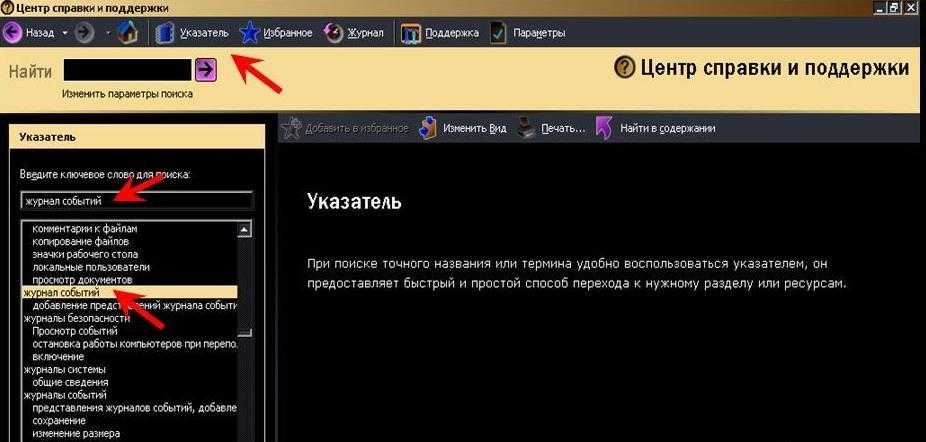Go to the home page icon
This screenshot has height=442, width=926.
pyautogui.click(x=127, y=32)
